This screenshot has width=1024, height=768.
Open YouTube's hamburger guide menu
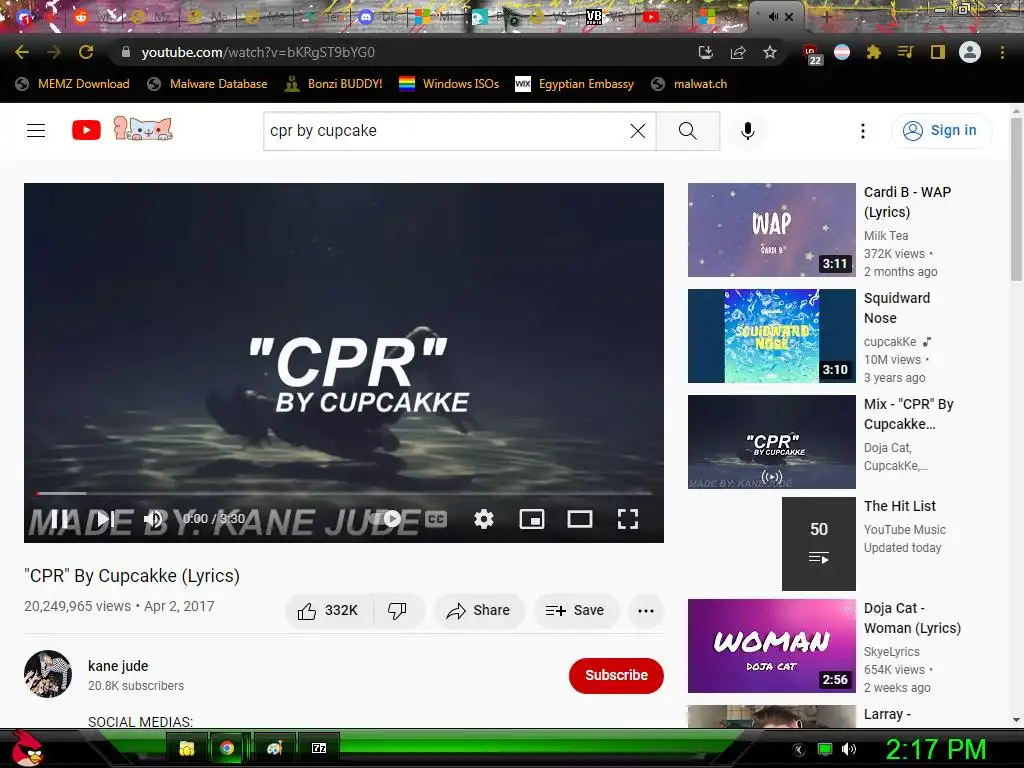pyautogui.click(x=36, y=131)
